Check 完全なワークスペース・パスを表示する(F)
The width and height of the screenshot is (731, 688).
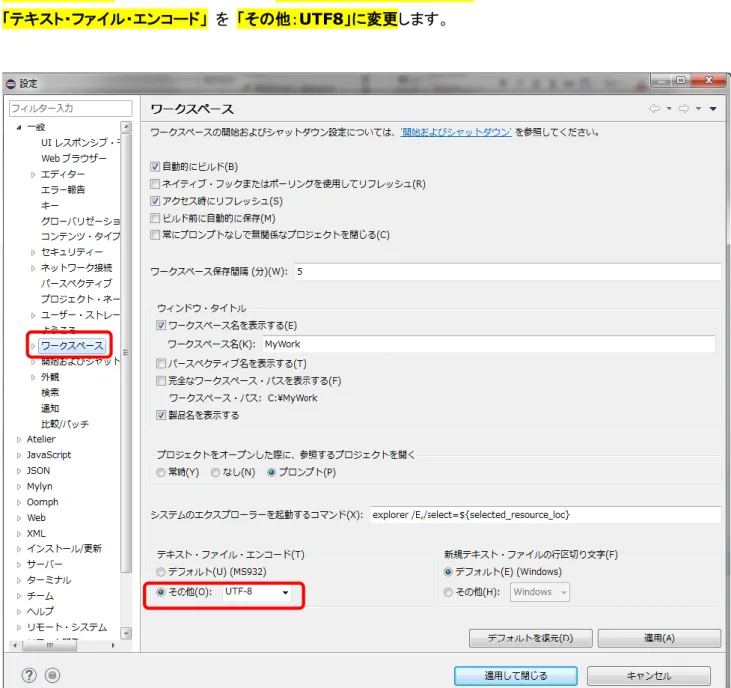pyautogui.click(x=161, y=381)
